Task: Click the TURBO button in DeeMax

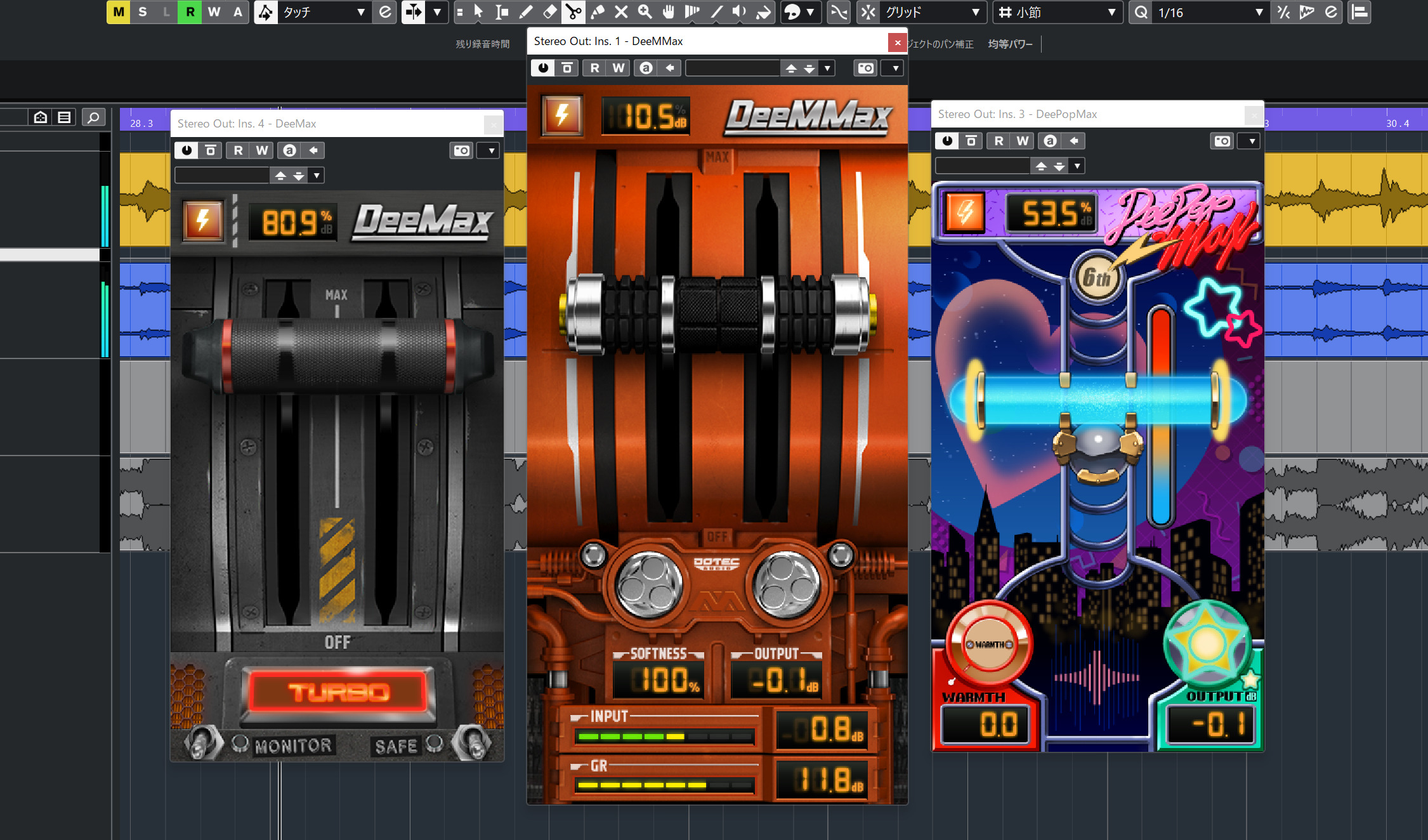Action: (338, 692)
